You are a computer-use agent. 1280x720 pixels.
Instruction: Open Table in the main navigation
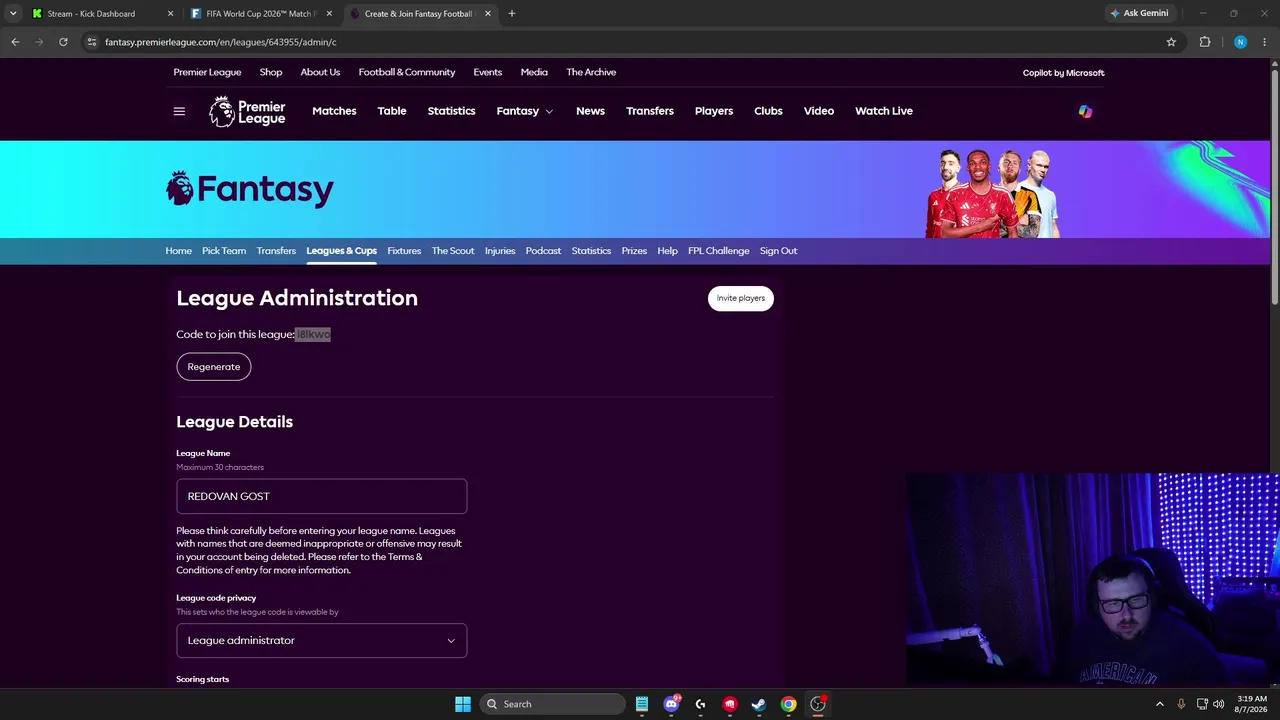click(392, 111)
